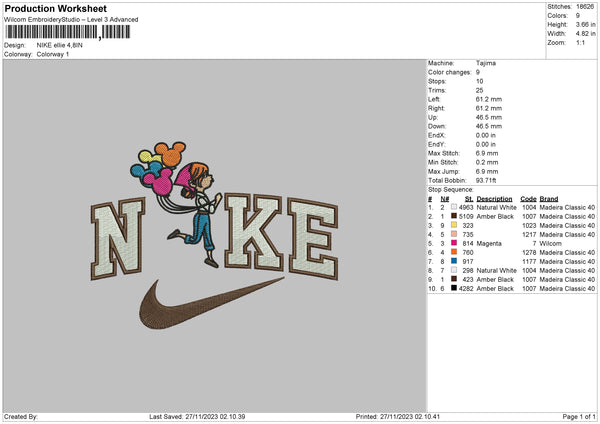This screenshot has width=600, height=424.
Task: Click the Trims value 25
Action: tap(479, 90)
